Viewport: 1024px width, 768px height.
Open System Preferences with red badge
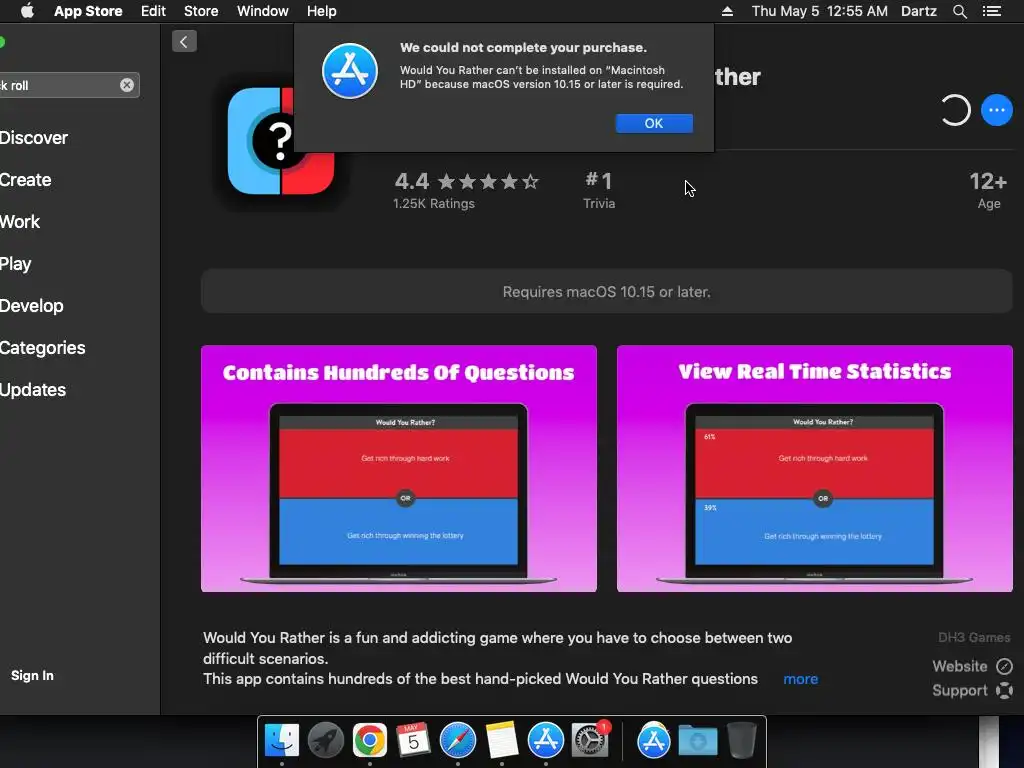coord(590,741)
